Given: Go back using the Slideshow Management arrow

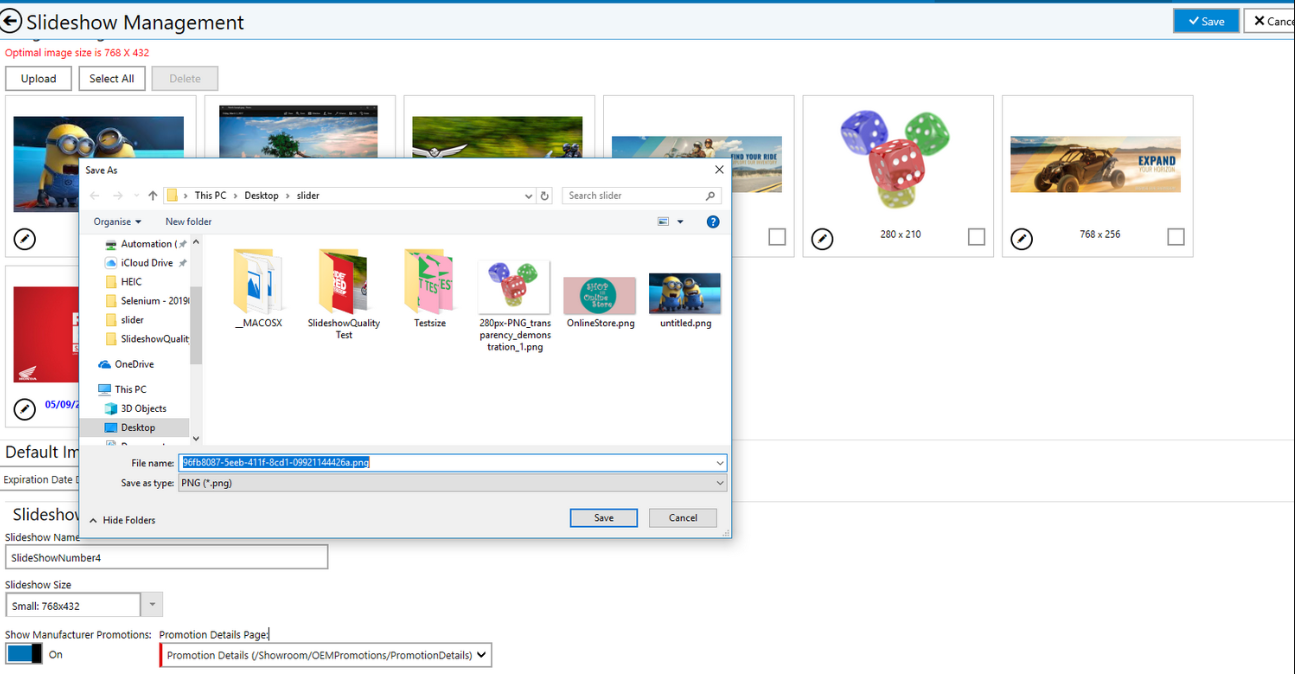Looking at the screenshot, I should coord(11,20).
